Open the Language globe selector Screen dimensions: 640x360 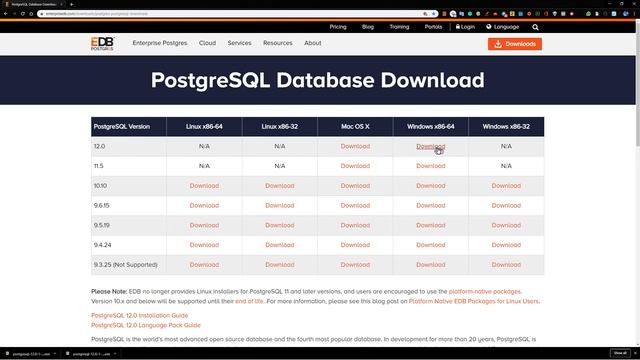(x=502, y=27)
